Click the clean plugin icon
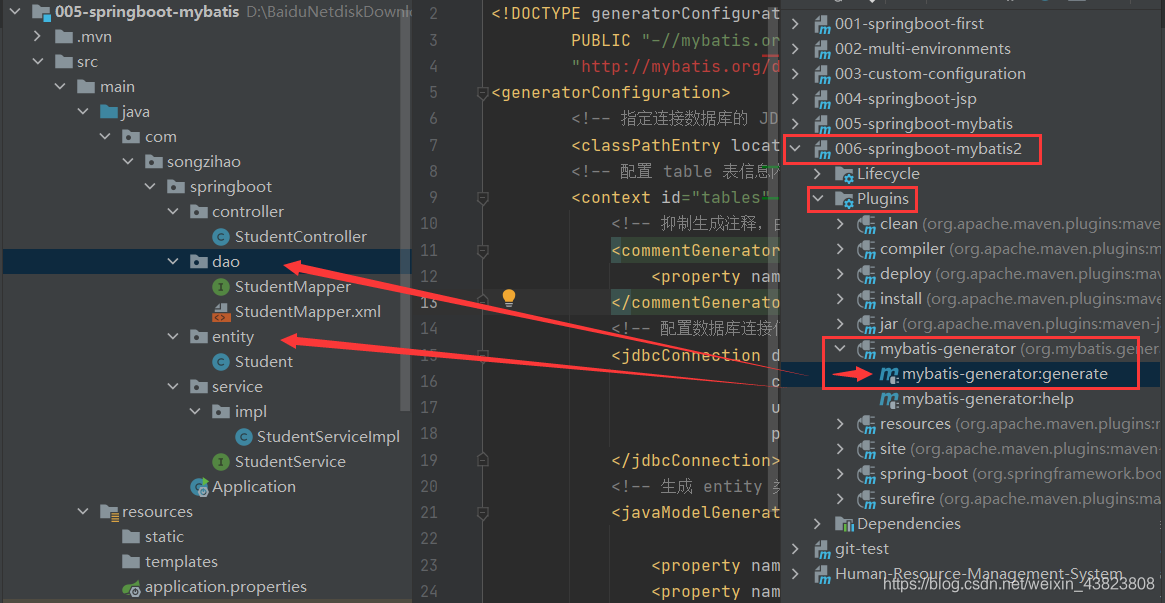This screenshot has height=603, width=1165. [866, 224]
